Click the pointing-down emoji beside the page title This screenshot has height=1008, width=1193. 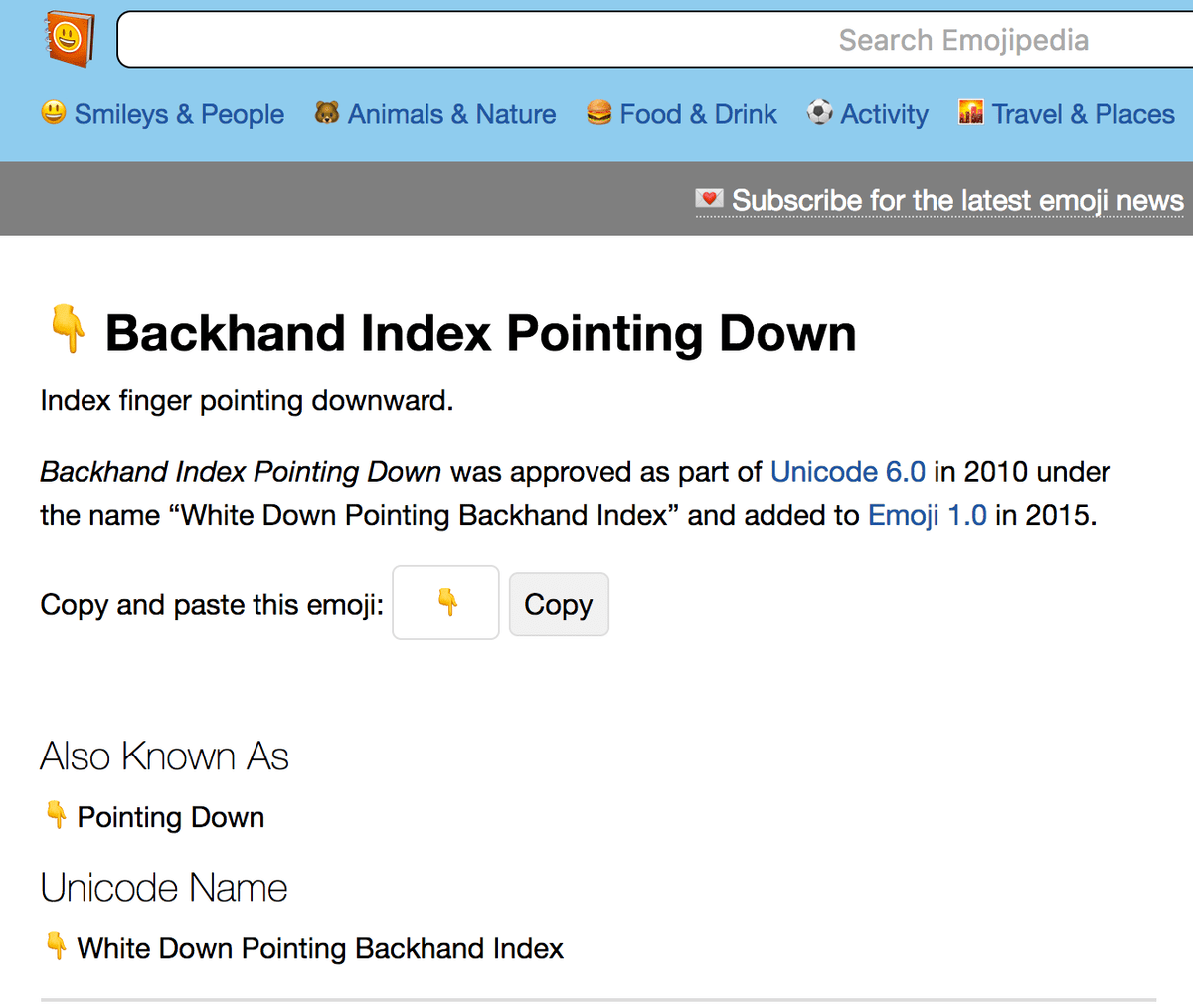(68, 330)
